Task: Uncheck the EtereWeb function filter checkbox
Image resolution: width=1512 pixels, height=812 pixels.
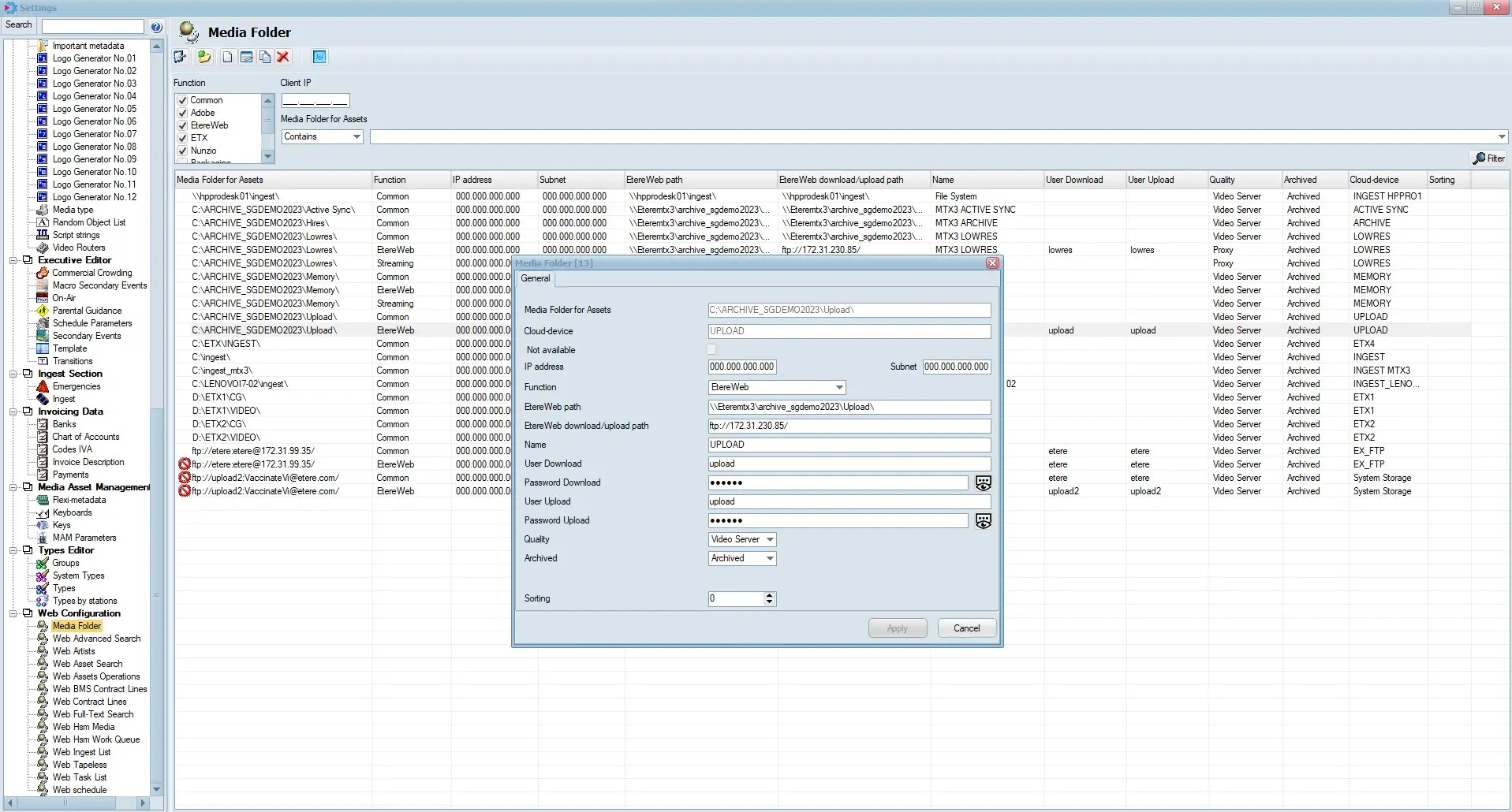Action: tap(183, 125)
